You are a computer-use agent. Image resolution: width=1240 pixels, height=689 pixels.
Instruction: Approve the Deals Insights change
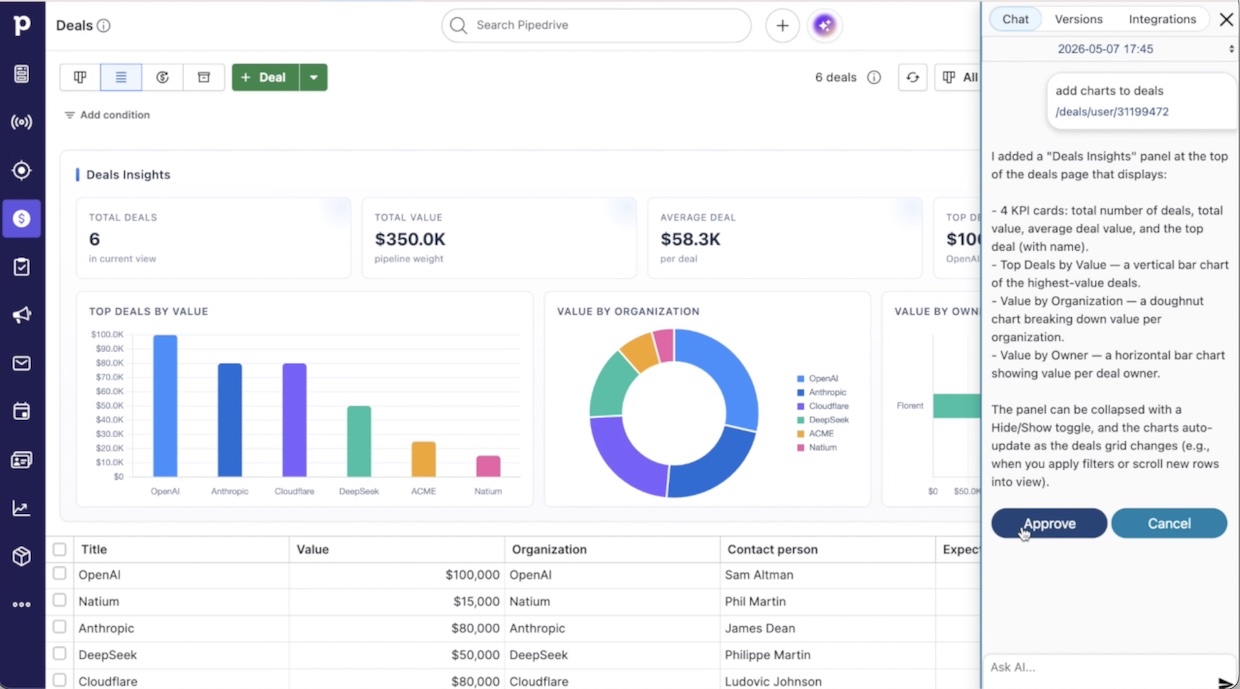(1049, 523)
